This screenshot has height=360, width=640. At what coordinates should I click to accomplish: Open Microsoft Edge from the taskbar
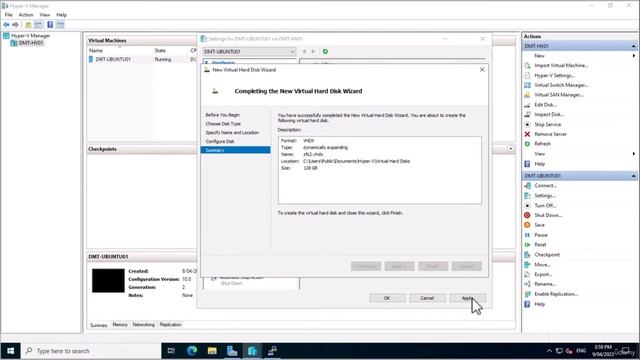192,351
